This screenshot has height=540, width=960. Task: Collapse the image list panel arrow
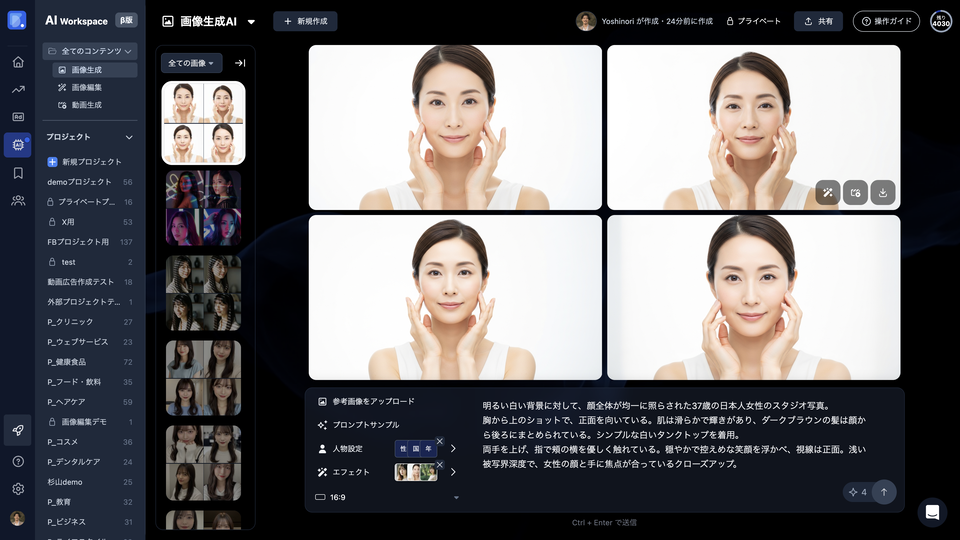click(240, 63)
